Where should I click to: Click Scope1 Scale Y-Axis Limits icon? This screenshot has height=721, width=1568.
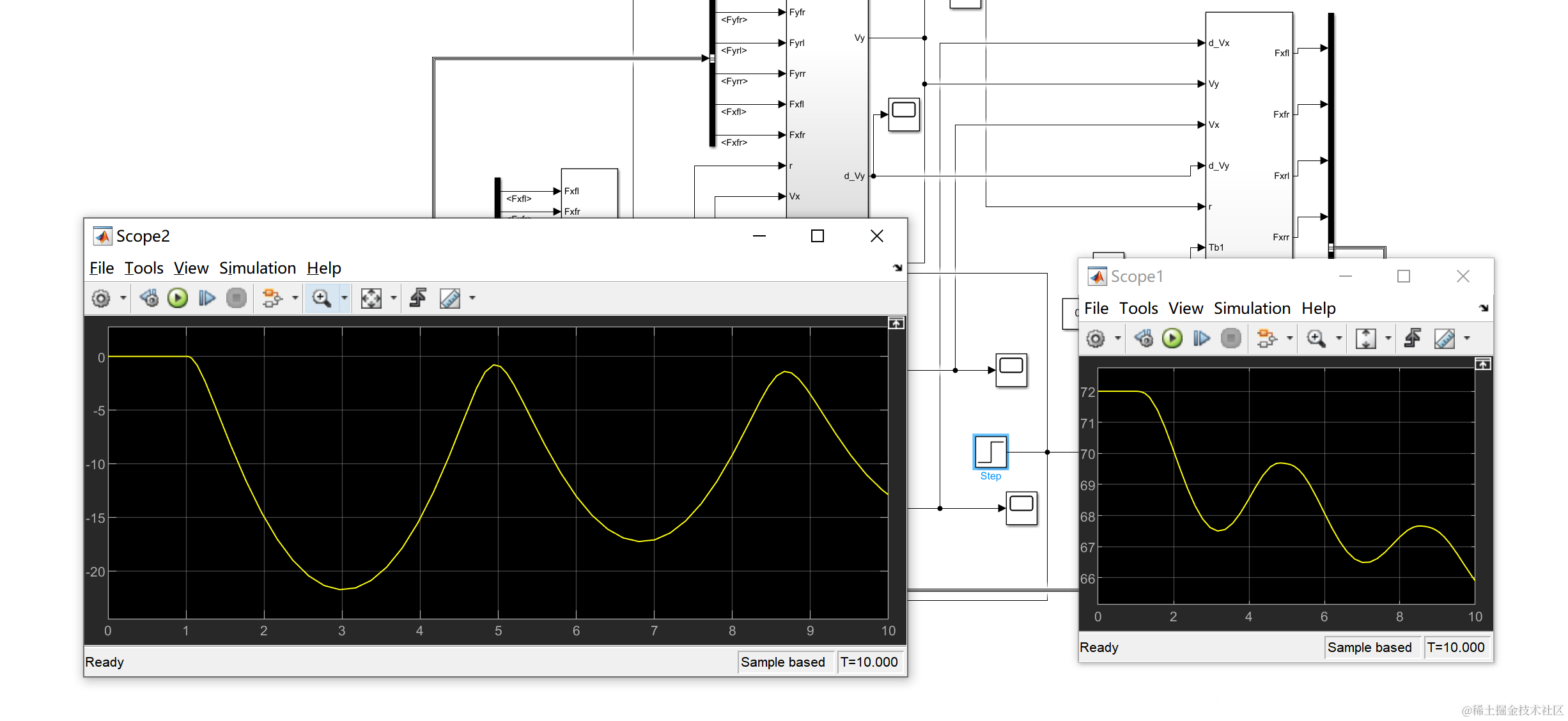tap(1365, 338)
